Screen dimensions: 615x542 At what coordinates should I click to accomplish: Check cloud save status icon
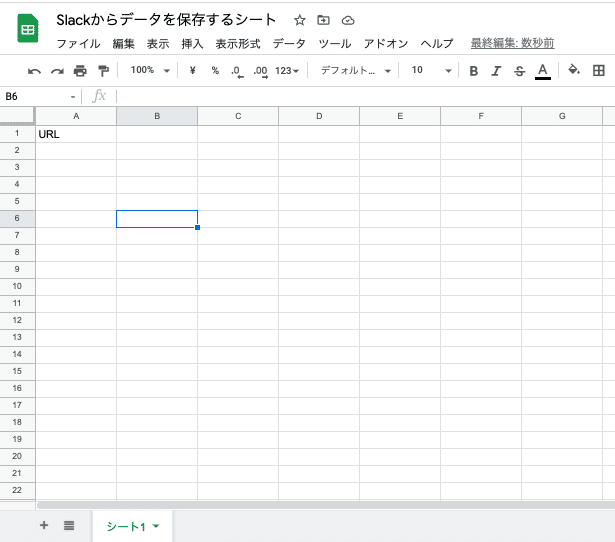(x=348, y=20)
